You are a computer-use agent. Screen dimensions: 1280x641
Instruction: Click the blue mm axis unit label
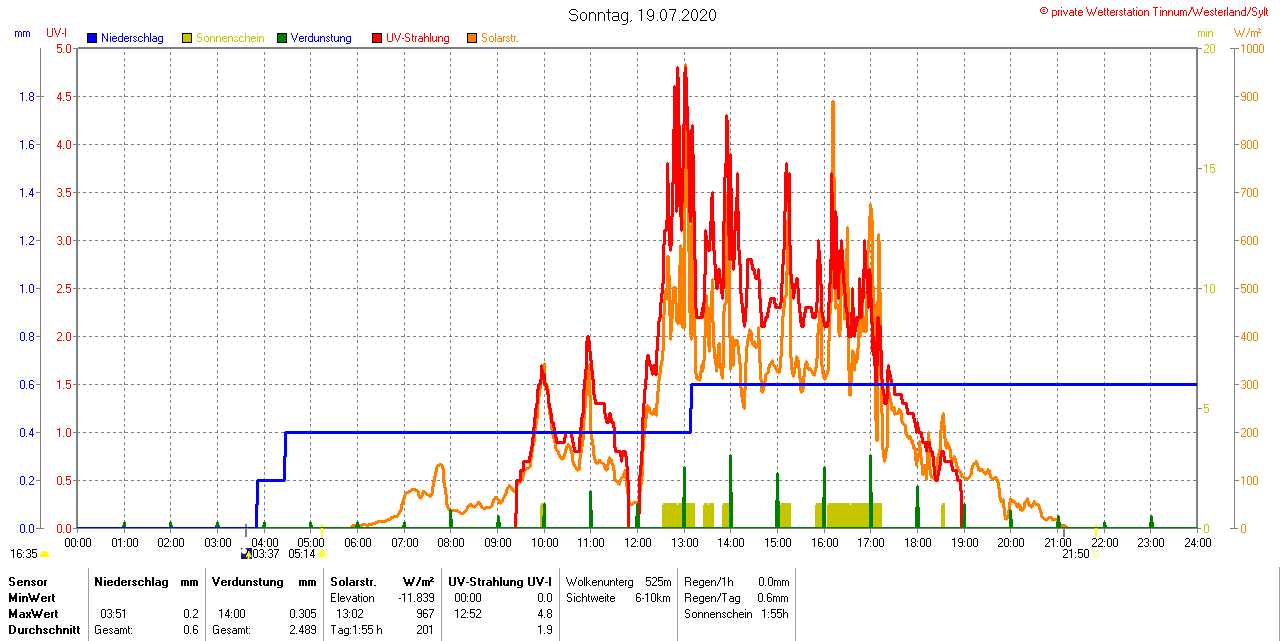(x=23, y=33)
